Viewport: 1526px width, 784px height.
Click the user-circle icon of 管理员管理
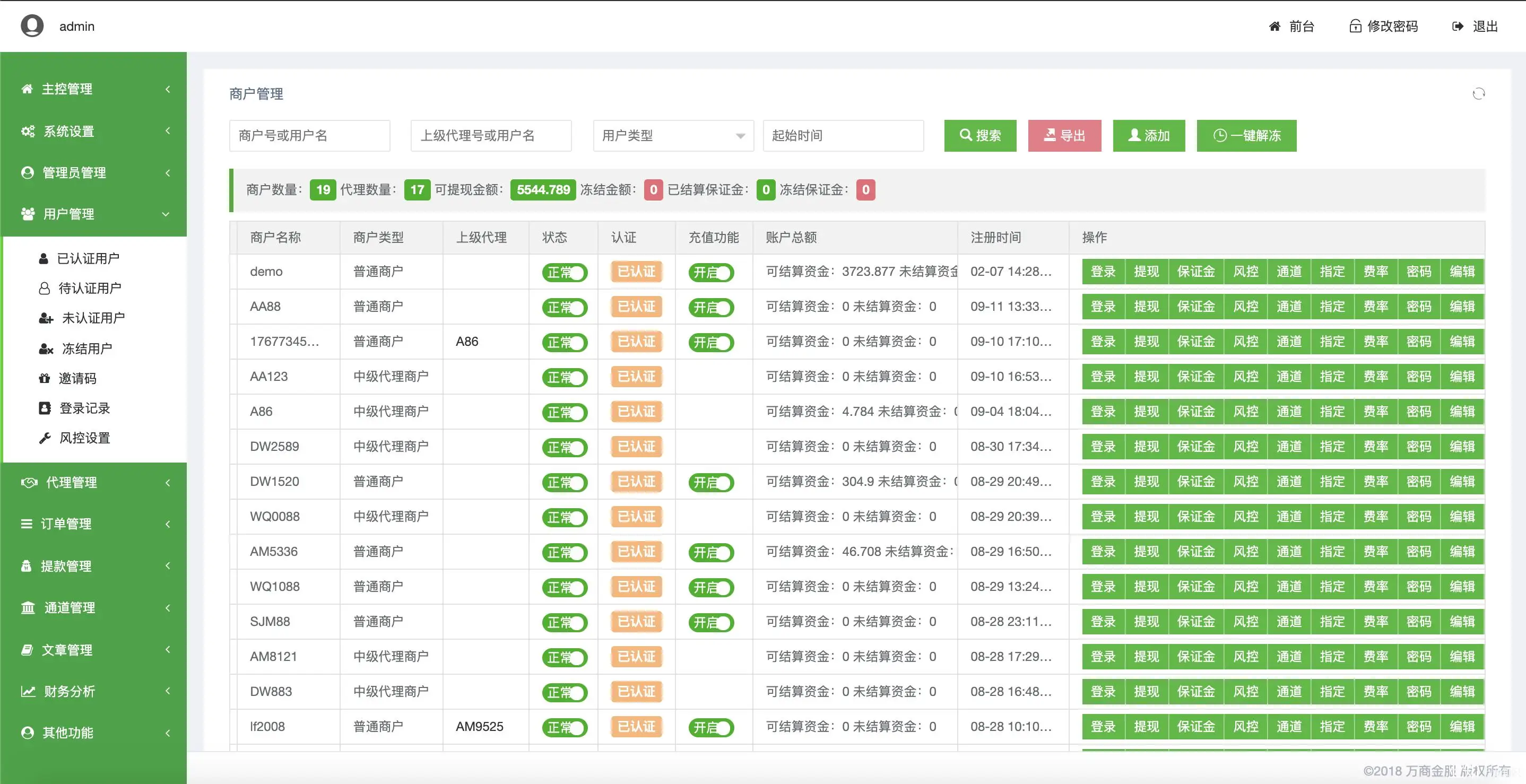pos(27,172)
